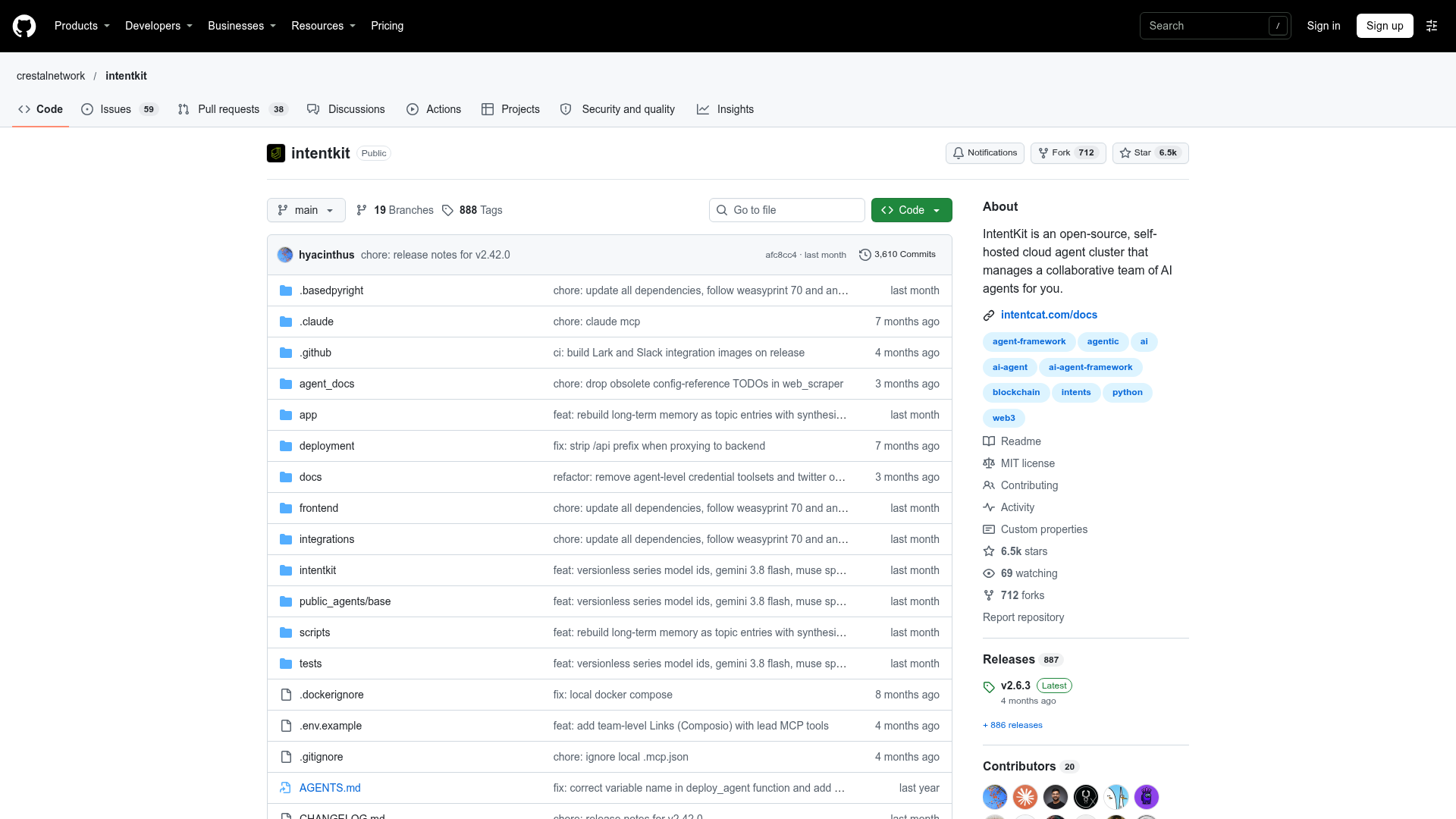Star the intentkit repository

pos(1150,153)
